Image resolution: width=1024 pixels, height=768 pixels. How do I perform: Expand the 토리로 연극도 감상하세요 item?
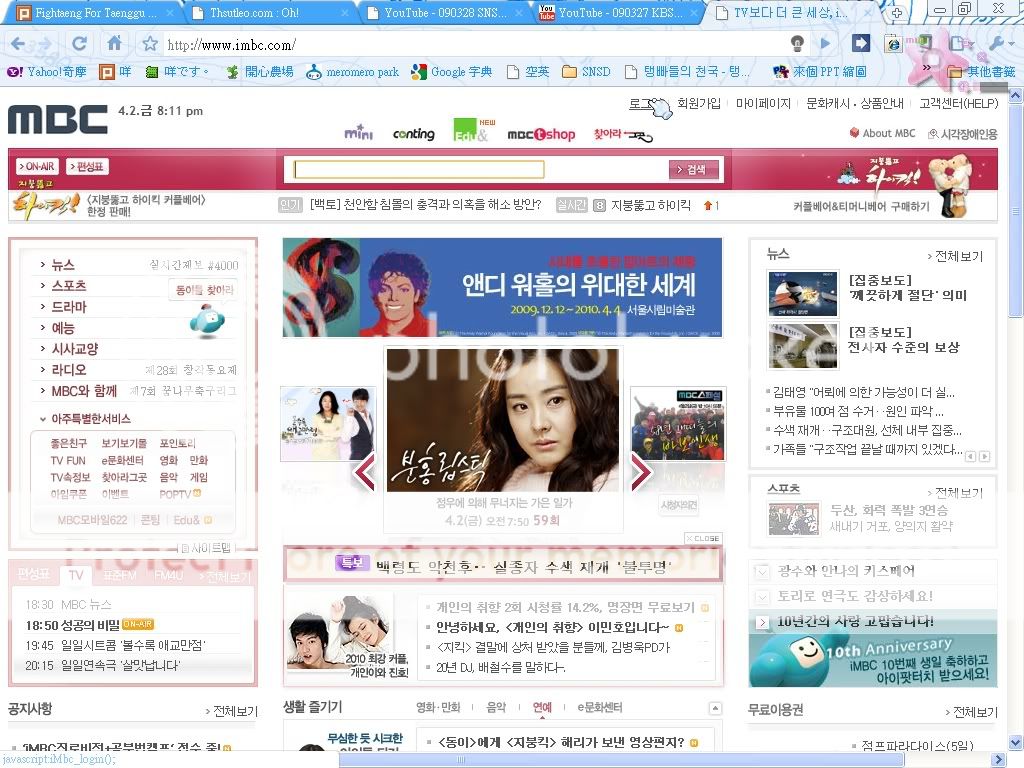(x=763, y=596)
